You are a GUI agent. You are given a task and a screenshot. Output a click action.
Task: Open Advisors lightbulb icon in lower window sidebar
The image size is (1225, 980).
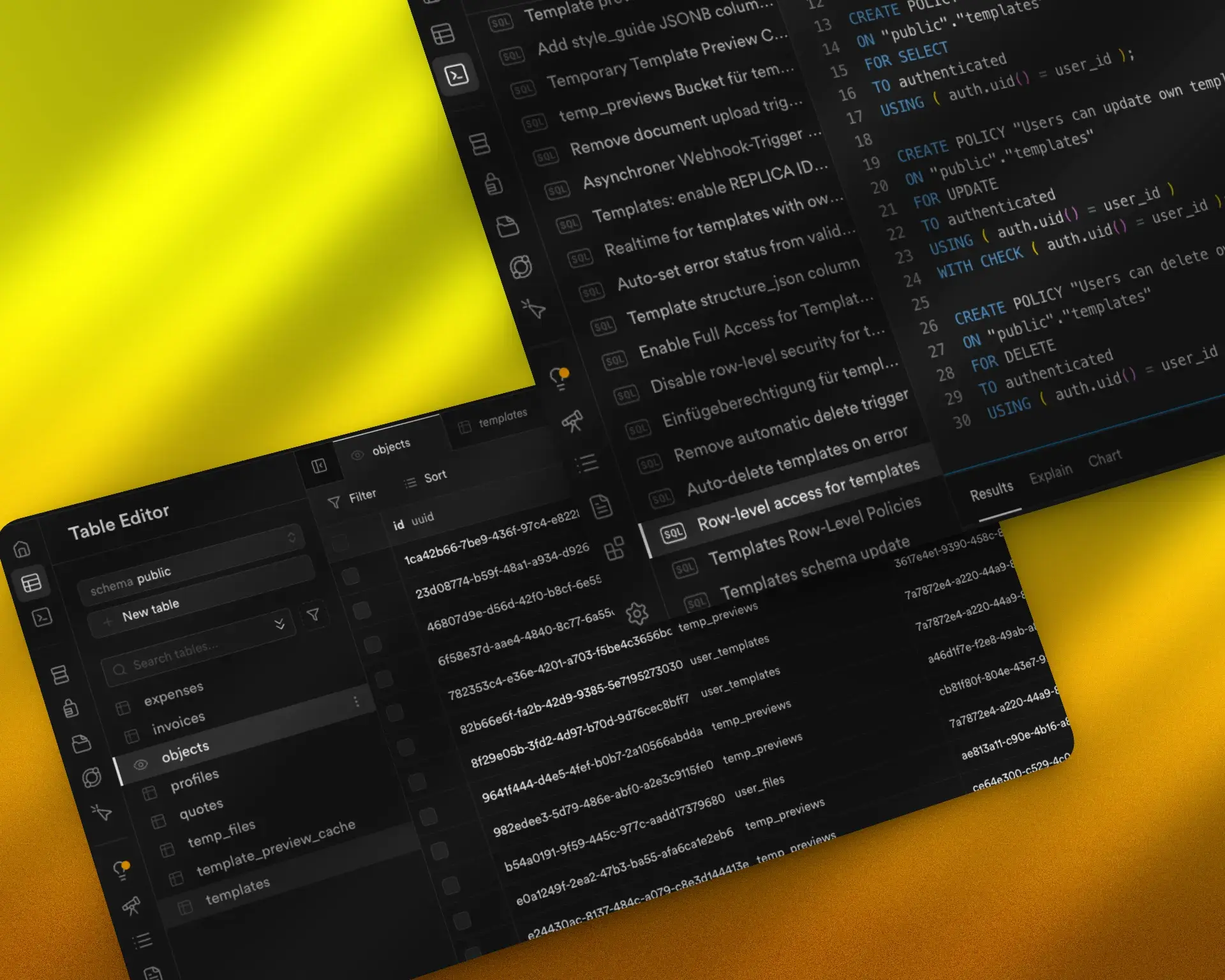click(121, 870)
